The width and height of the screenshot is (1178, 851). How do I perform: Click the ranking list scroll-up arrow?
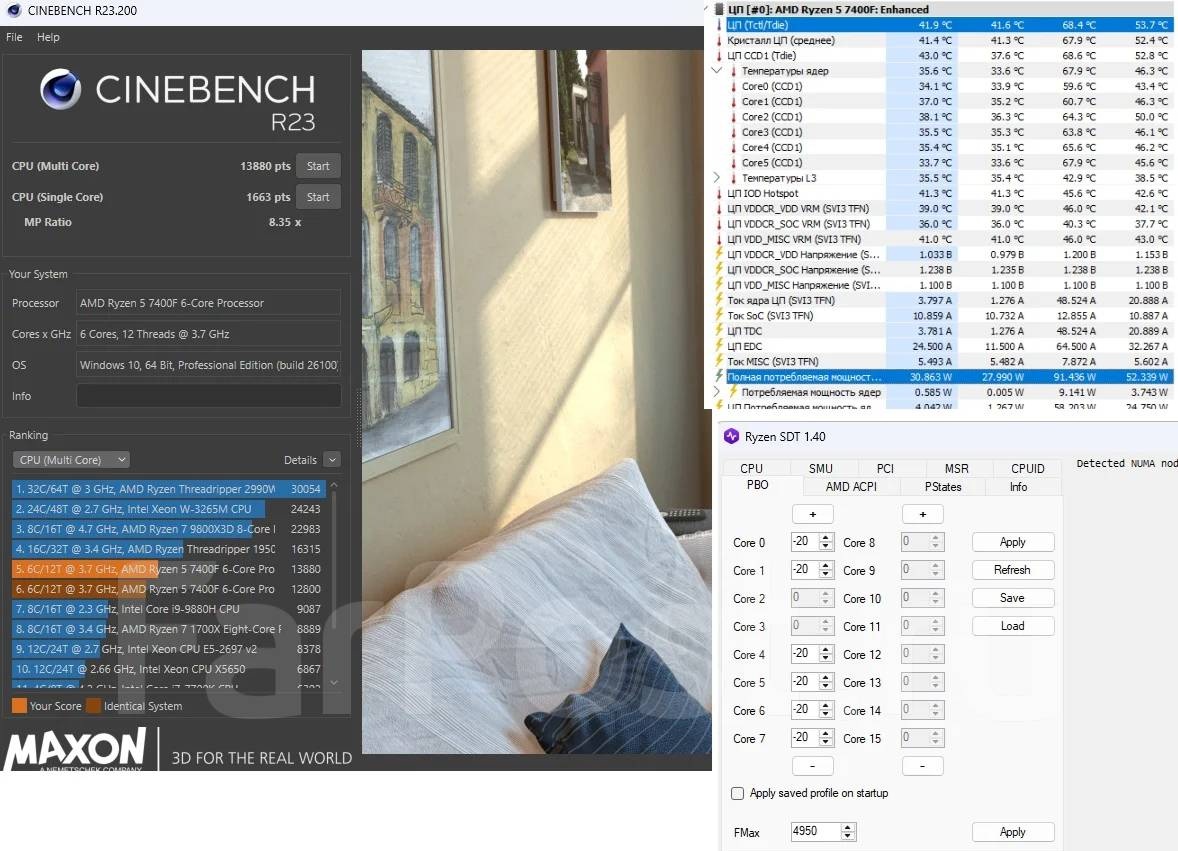[334, 485]
